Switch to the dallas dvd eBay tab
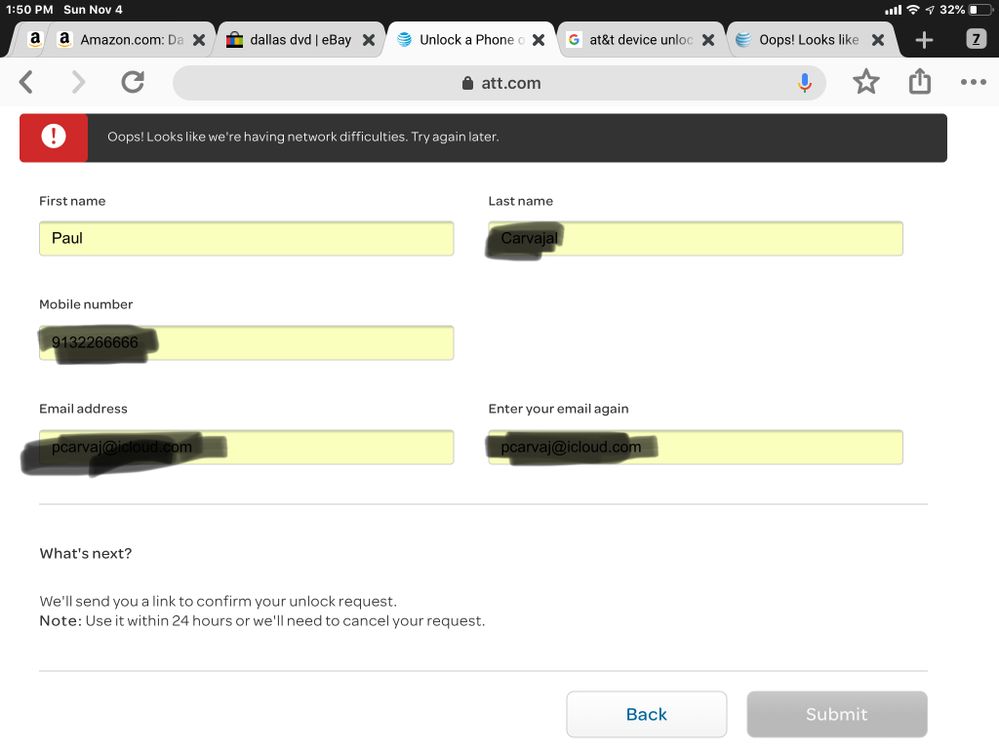This screenshot has width=999, height=749. 288,40
